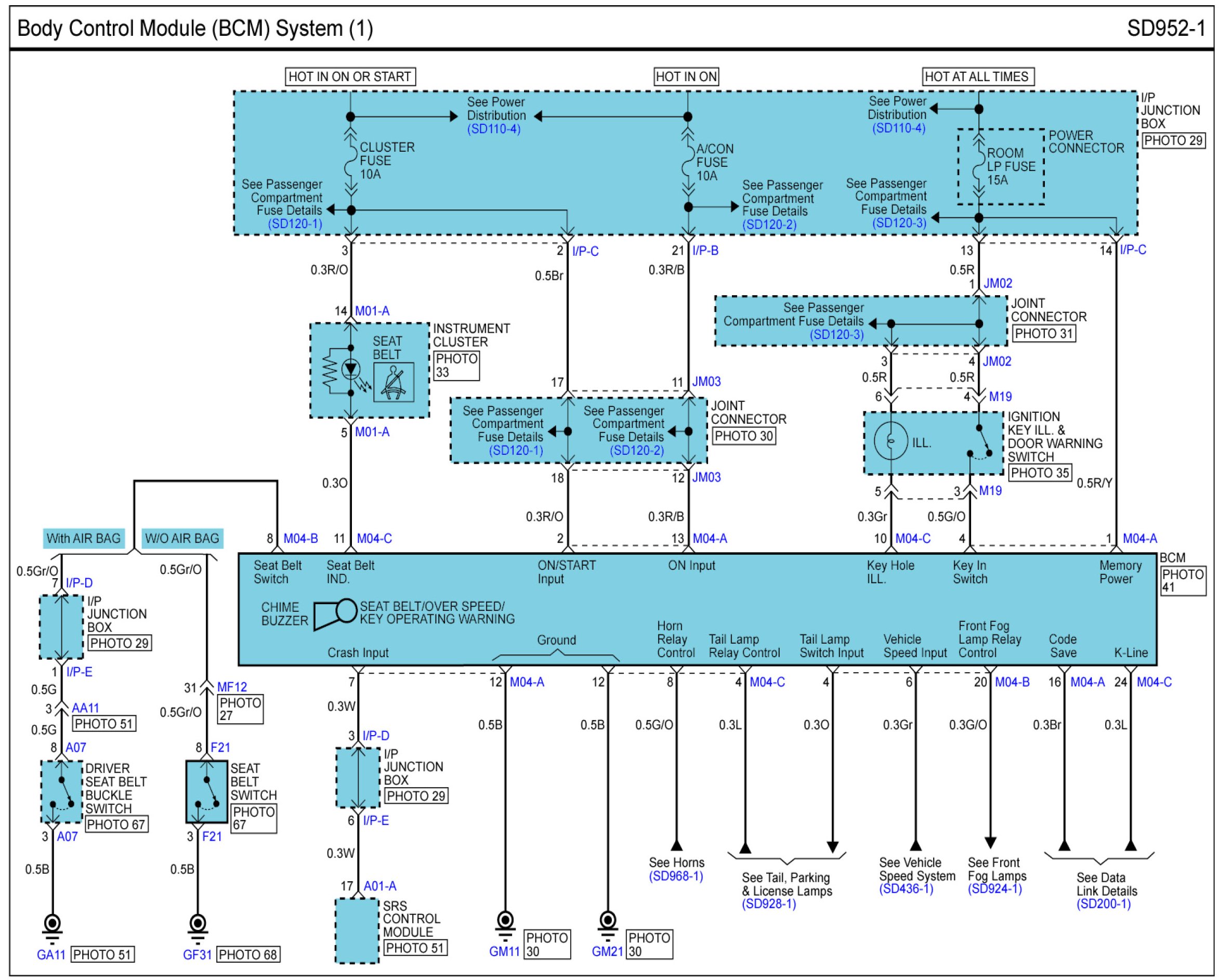Viewport: 1219px width, 980px height.
Task: Click the chime buzzer speaker symbol
Action: (335, 613)
